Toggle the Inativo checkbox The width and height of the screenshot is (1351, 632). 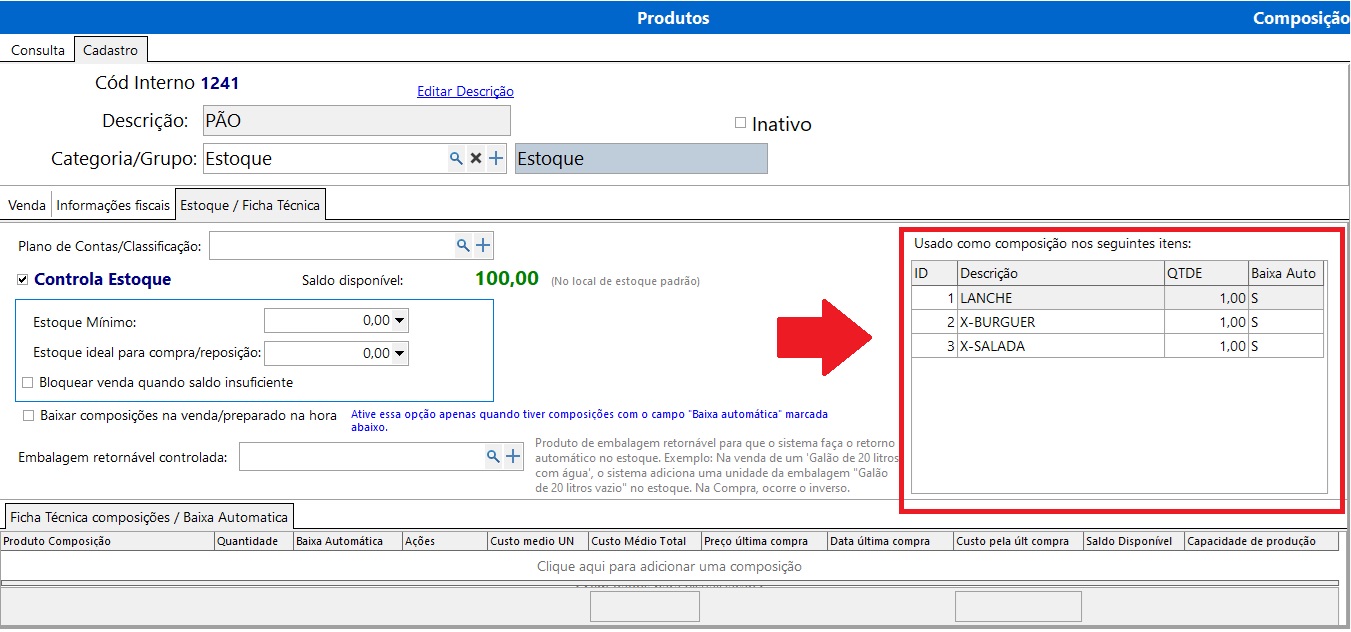(x=741, y=123)
